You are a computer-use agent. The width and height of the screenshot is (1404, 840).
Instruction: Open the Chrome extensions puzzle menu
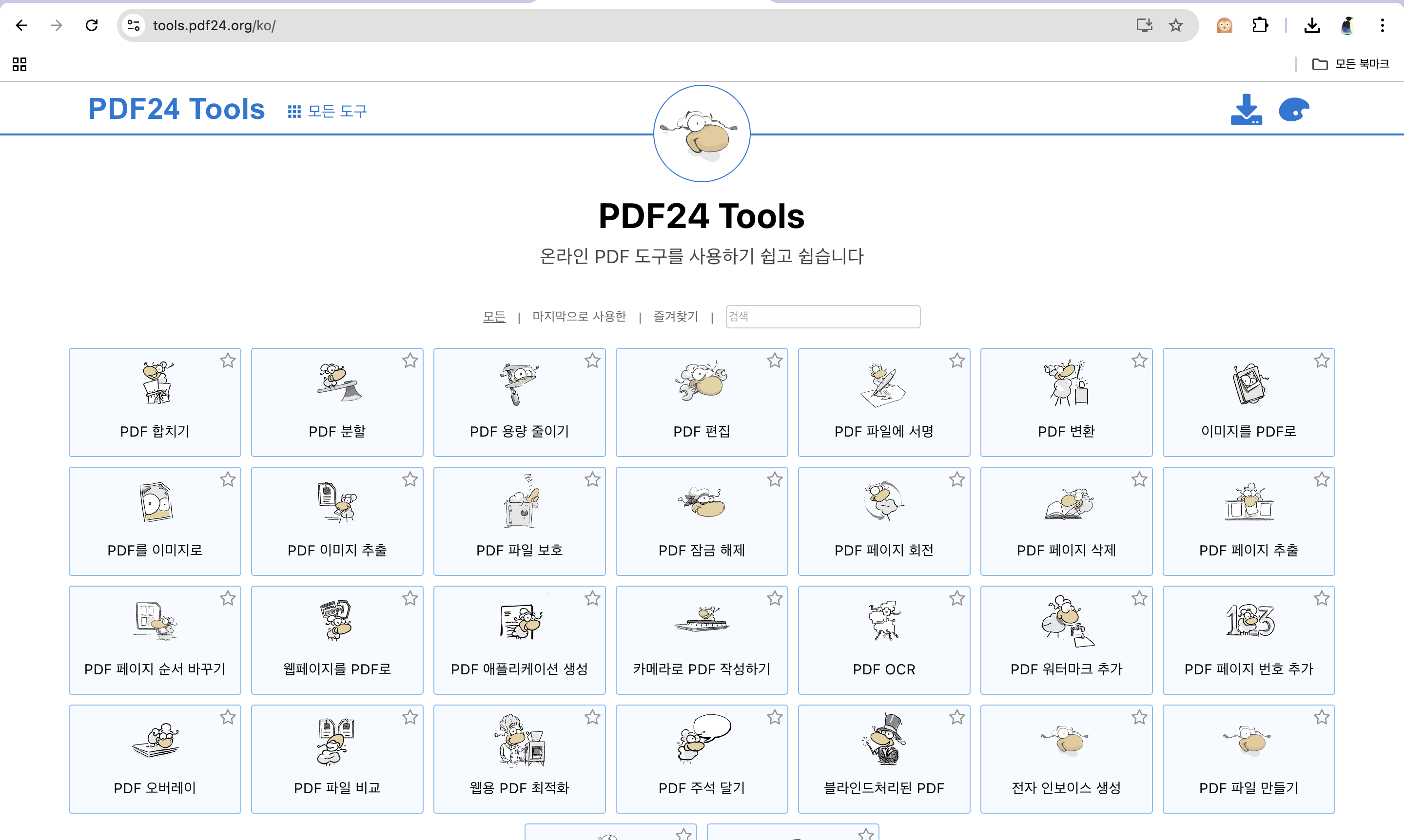point(1260,25)
